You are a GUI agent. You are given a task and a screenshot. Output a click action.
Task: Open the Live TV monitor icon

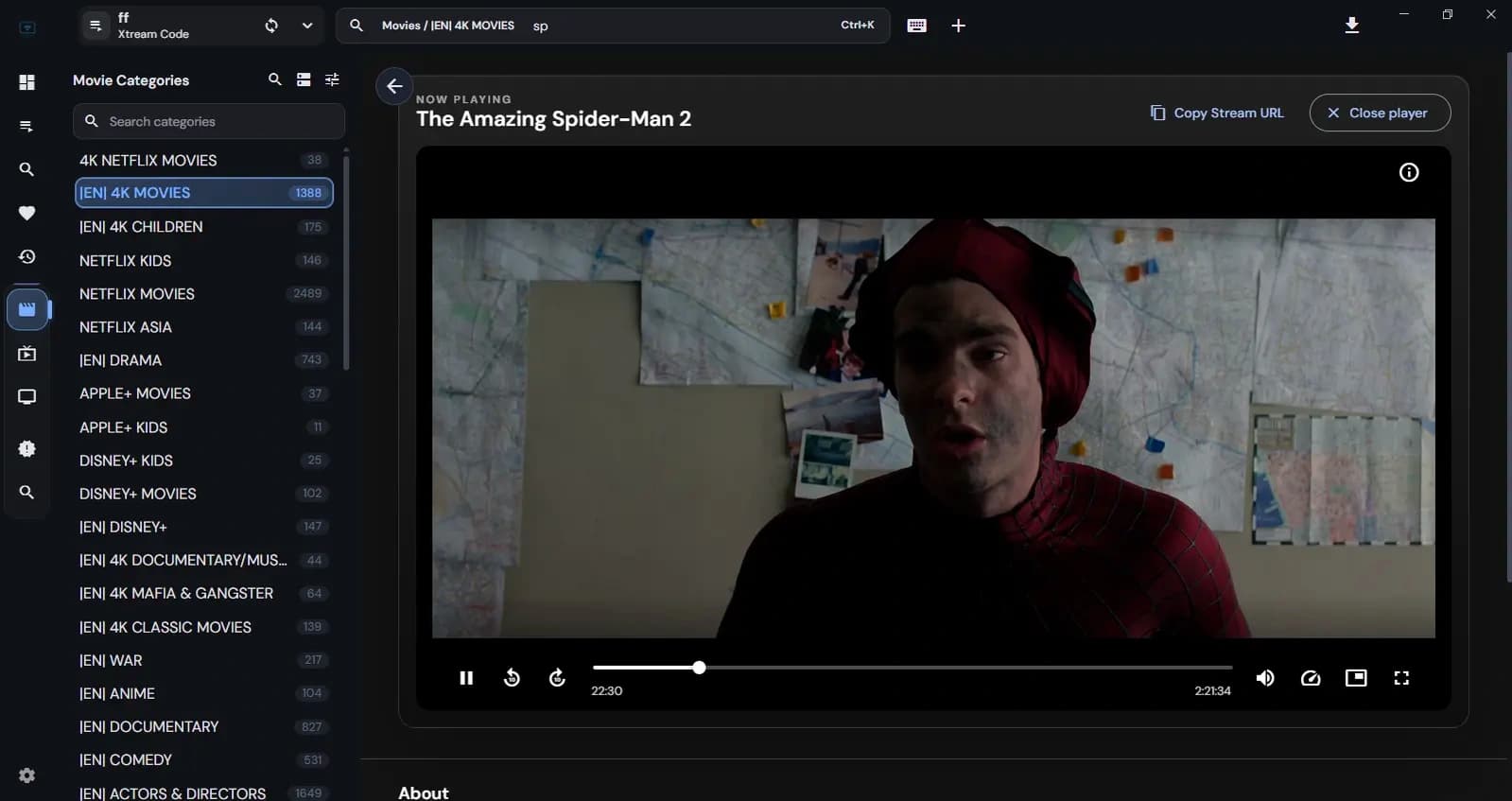click(x=26, y=397)
